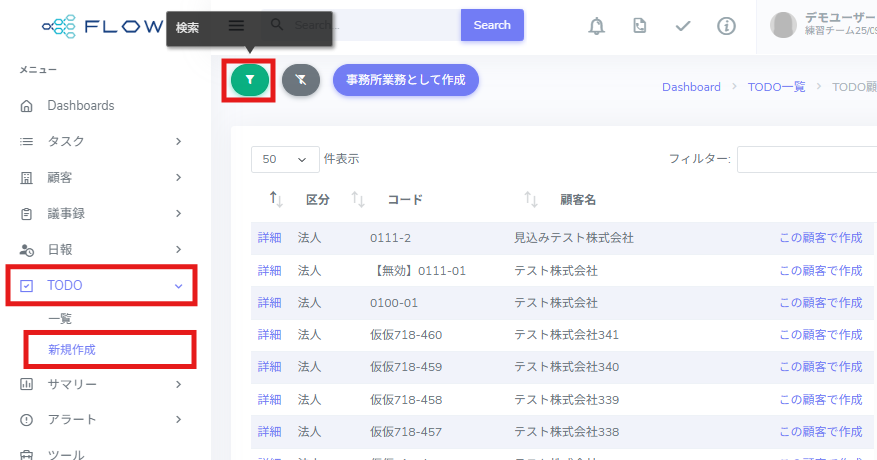Open the notifications bell icon
The width and height of the screenshot is (877, 460).
coord(597,25)
